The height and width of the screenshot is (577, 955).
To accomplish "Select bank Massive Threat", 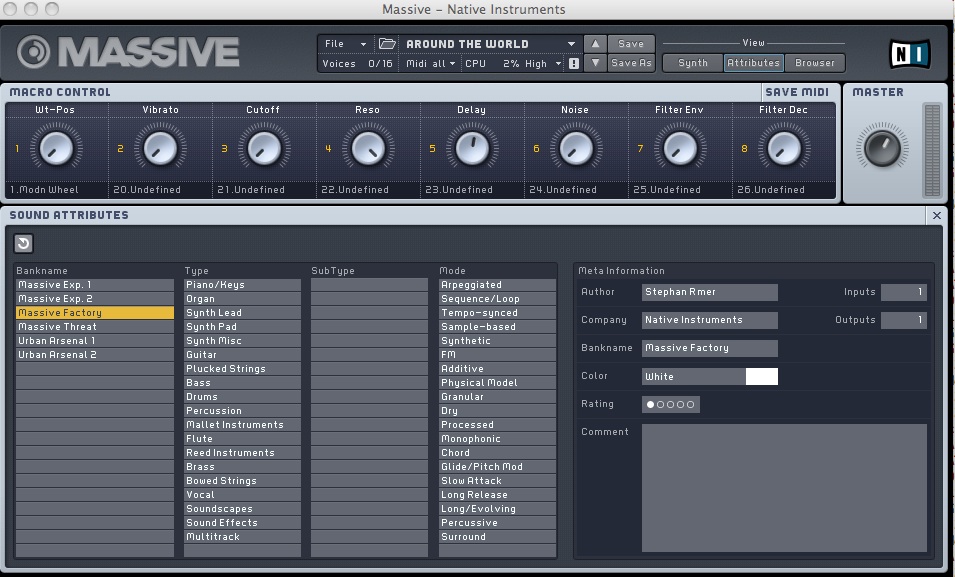I will point(94,327).
